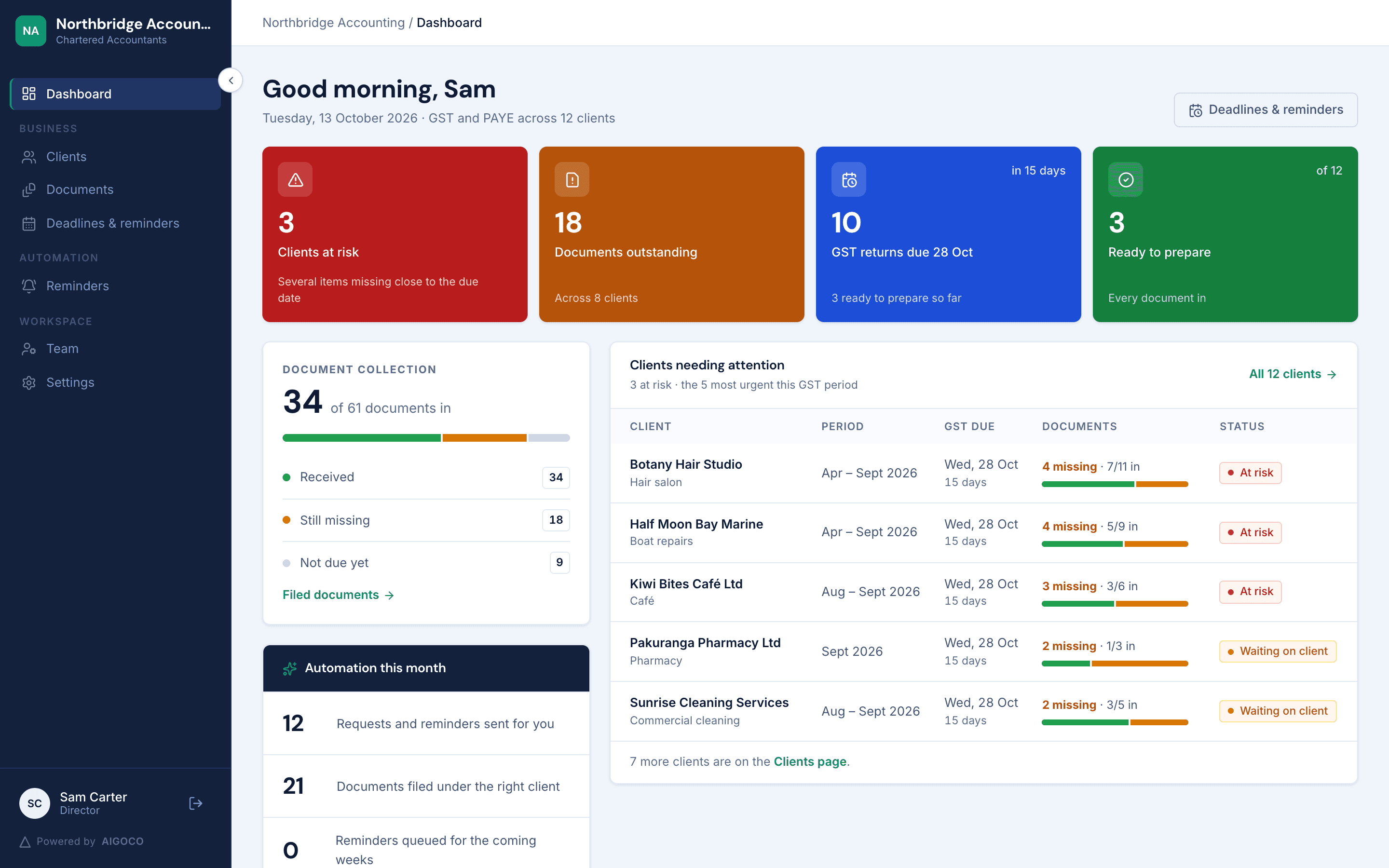This screenshot has width=1389, height=868.
Task: Click the checkmark icon on Ready to prepare card
Action: (1126, 180)
